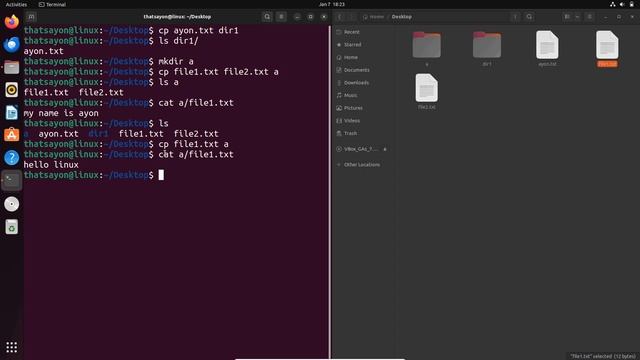Image resolution: width=640 pixels, height=360 pixels.
Task: Click the Terminal search icon
Action: (x=267, y=17)
